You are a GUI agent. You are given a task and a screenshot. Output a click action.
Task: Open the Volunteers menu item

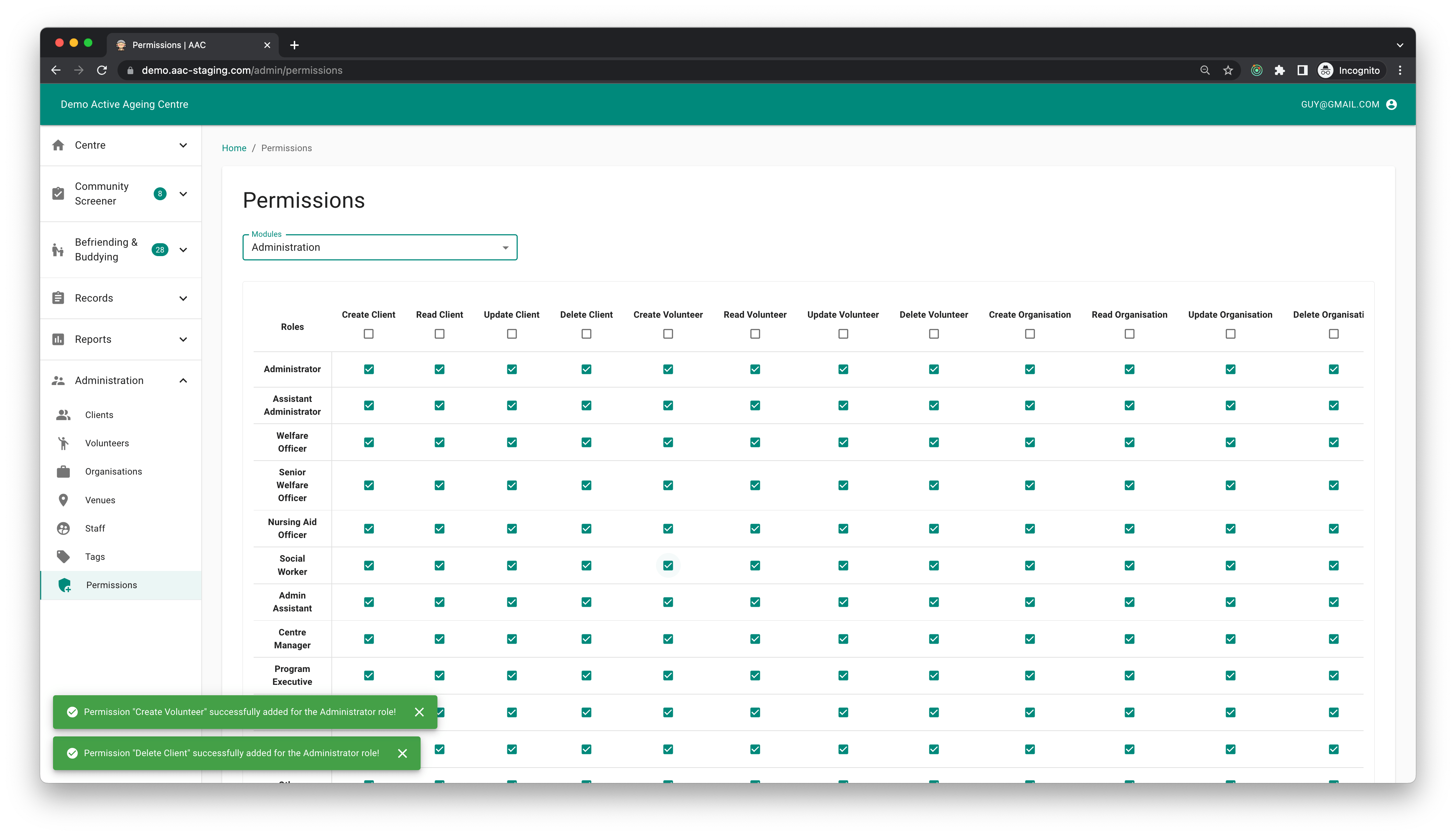pyautogui.click(x=121, y=443)
